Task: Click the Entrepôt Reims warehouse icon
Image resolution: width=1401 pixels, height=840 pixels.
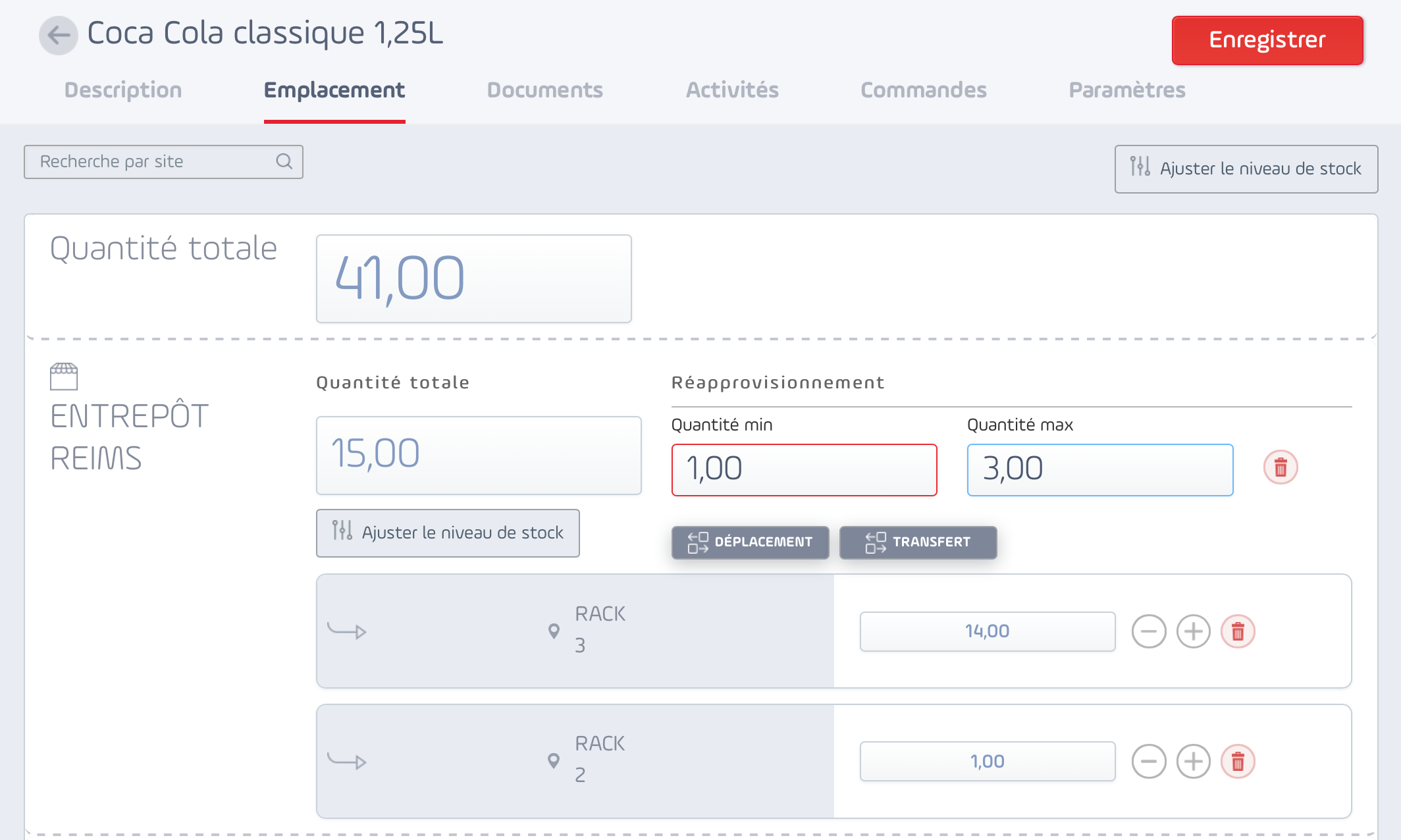Action: click(x=64, y=377)
